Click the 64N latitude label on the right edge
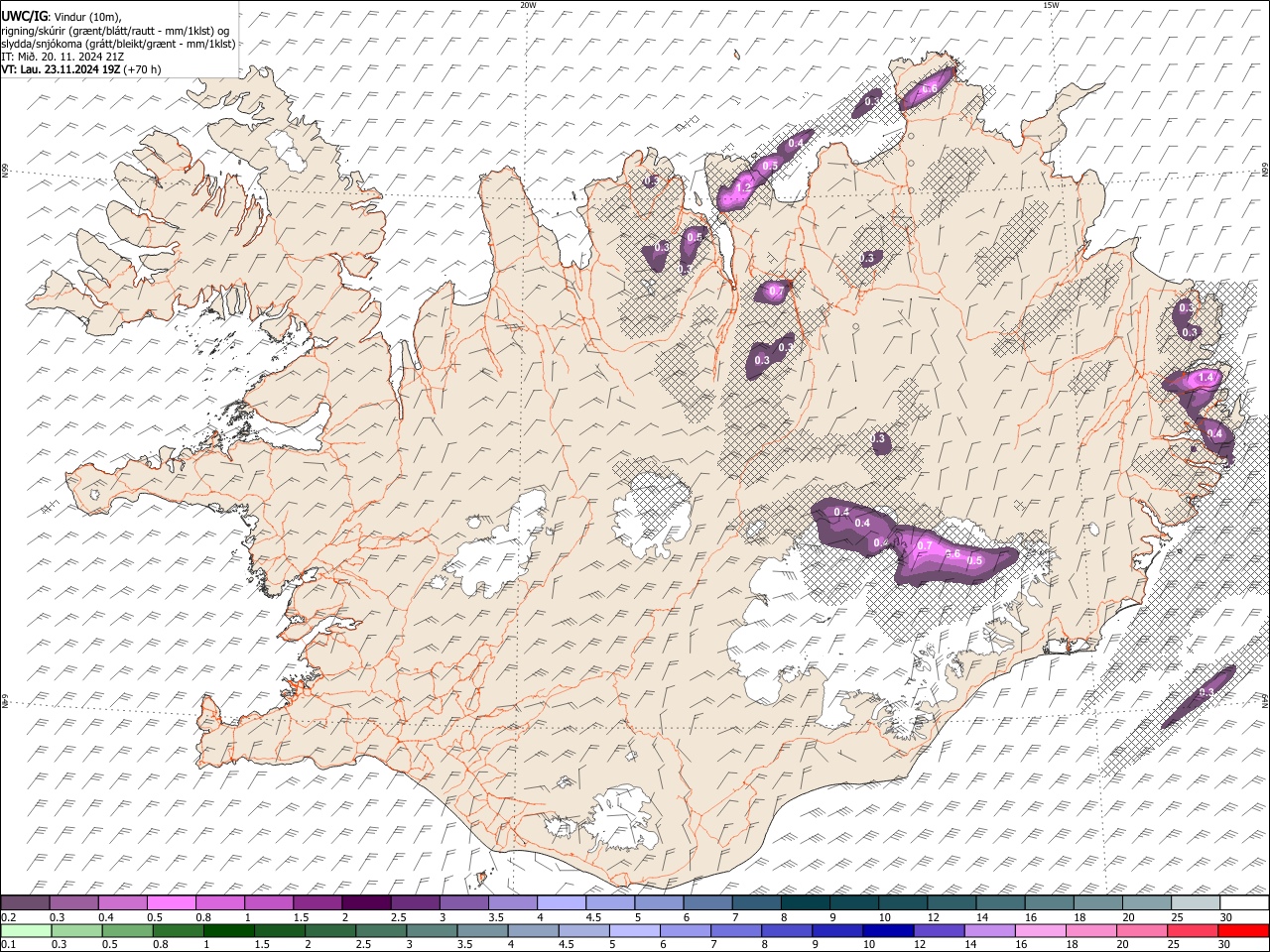 (x=1265, y=700)
